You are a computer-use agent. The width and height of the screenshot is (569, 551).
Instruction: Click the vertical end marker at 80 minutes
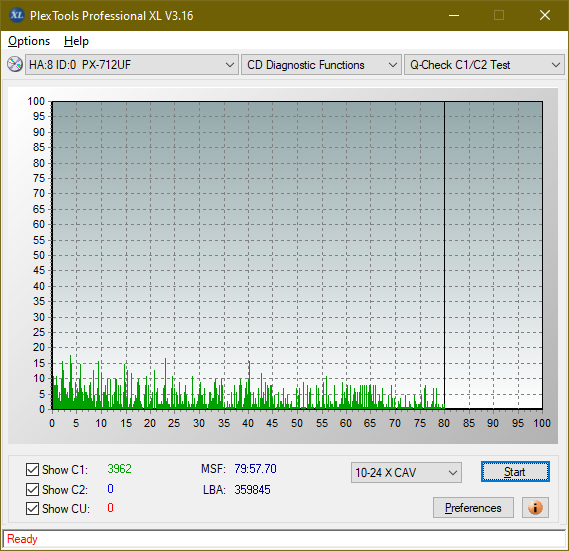coord(444,255)
